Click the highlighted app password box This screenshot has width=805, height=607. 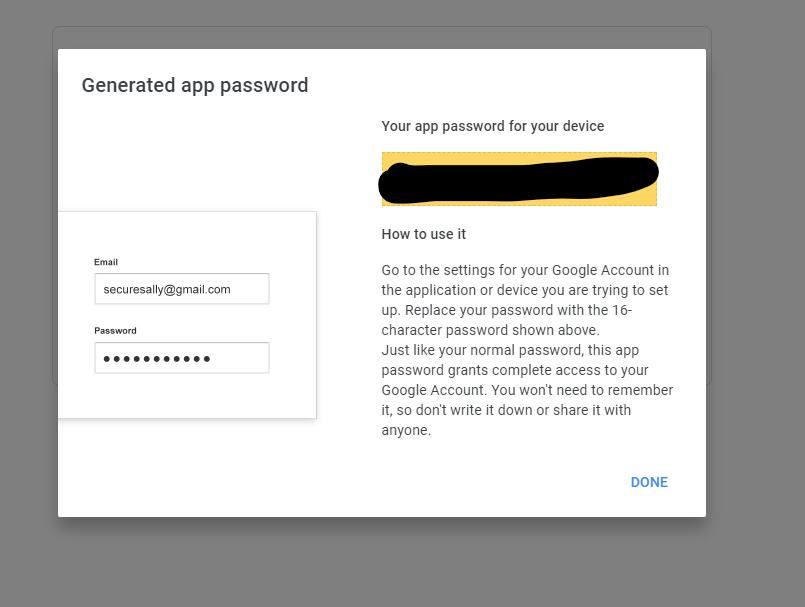point(518,179)
